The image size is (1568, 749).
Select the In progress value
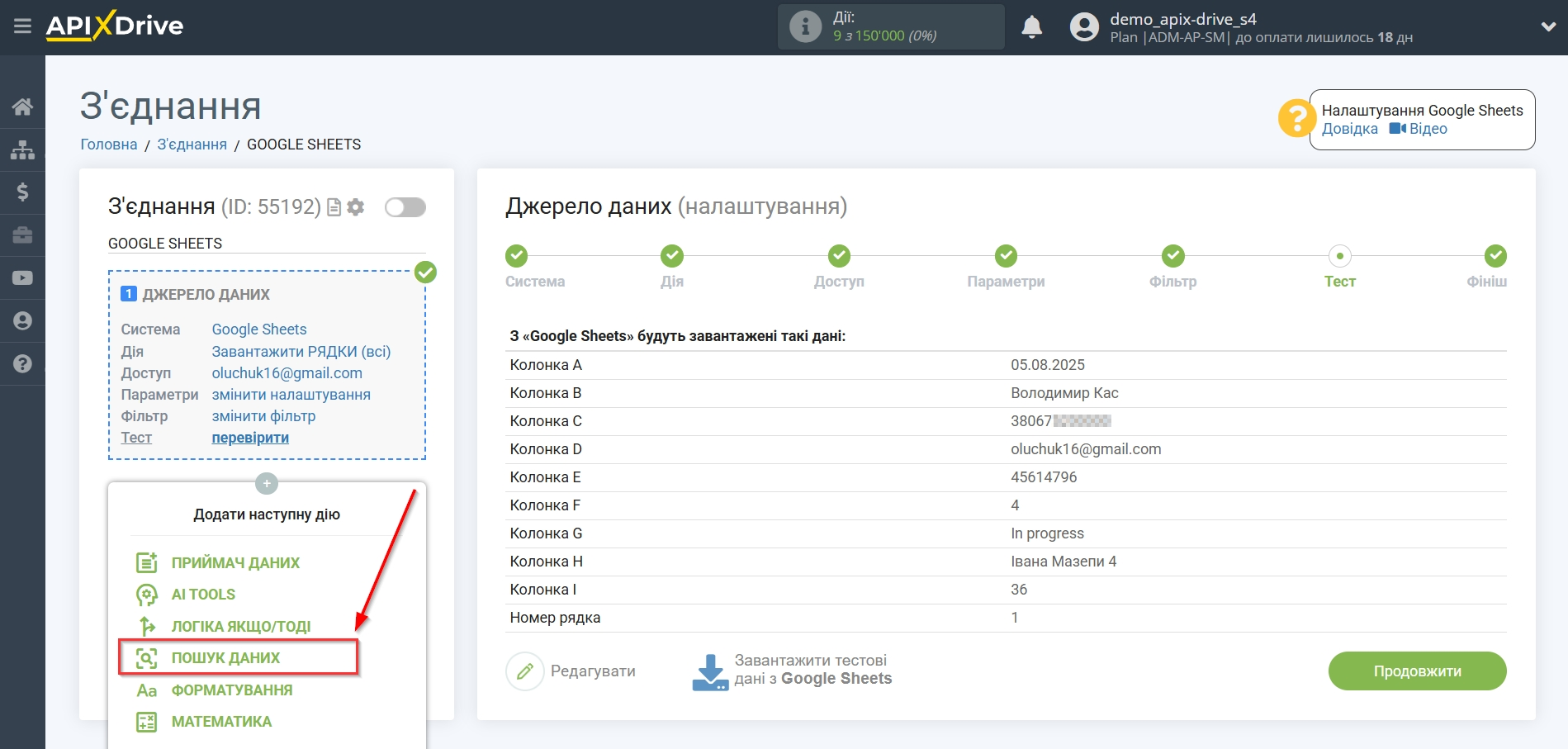click(x=1047, y=533)
